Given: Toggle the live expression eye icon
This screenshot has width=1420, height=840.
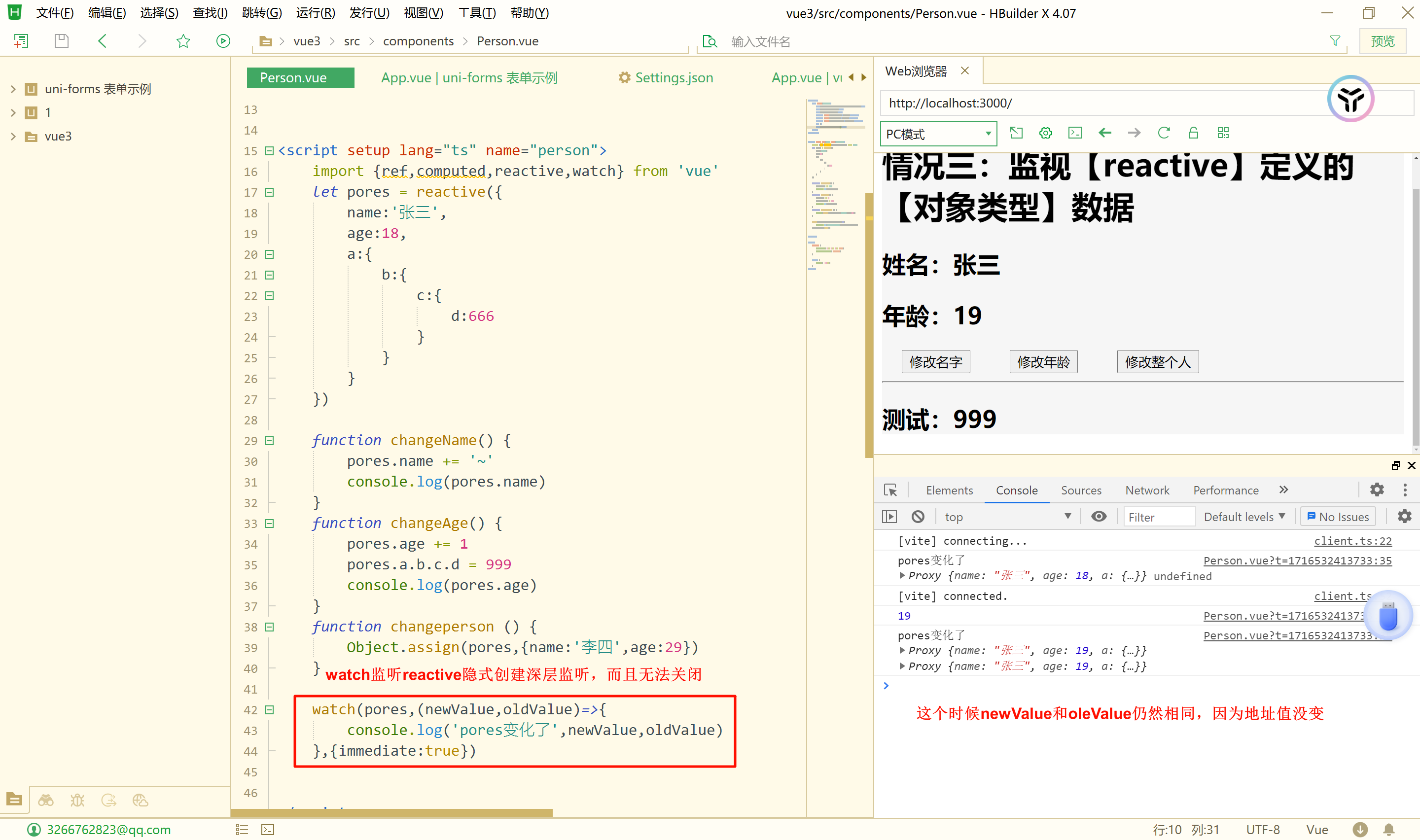Looking at the screenshot, I should (1099, 516).
